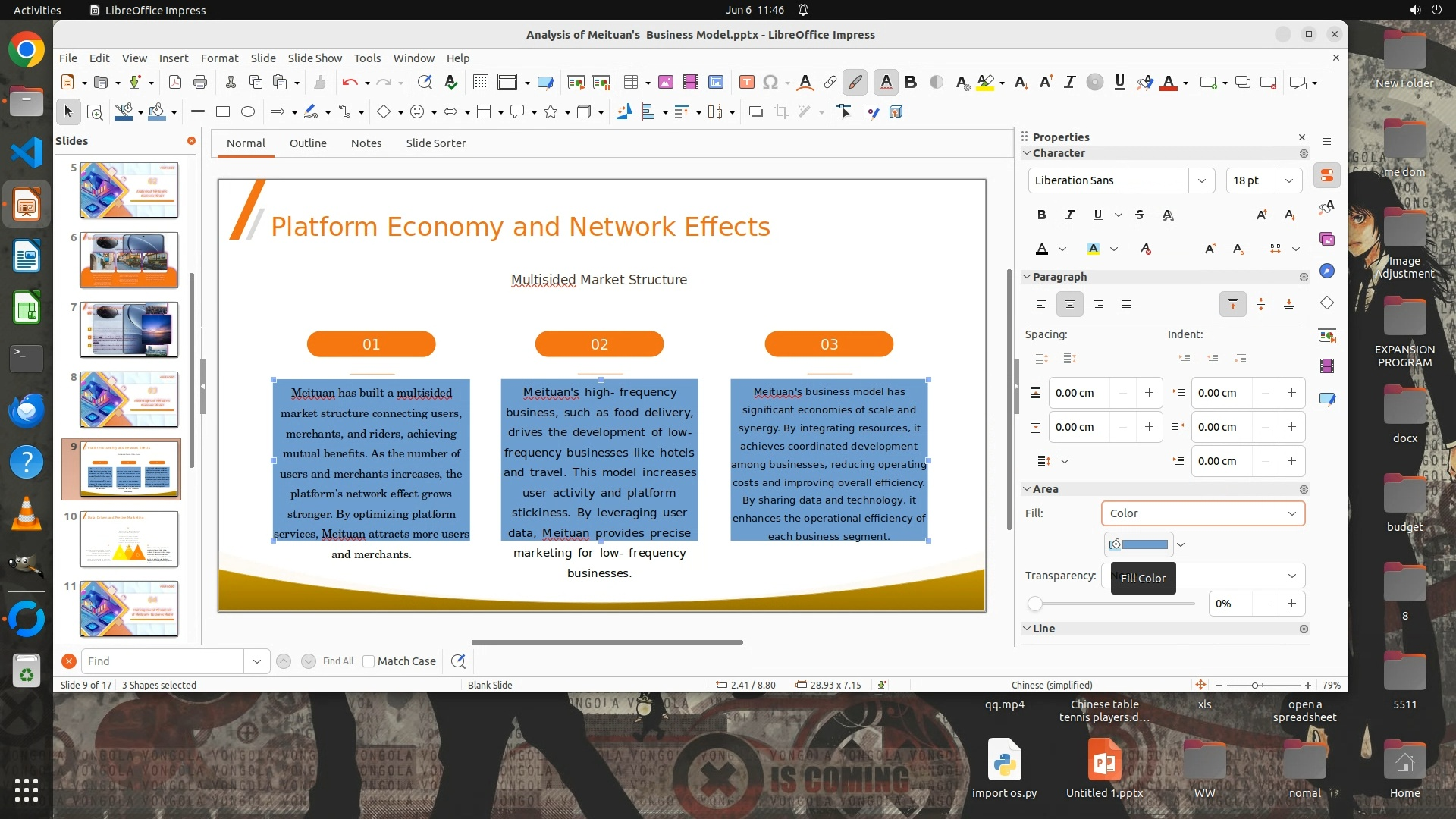Toggle Bold in Character panel
Screen dimensions: 1456x819
[1042, 215]
